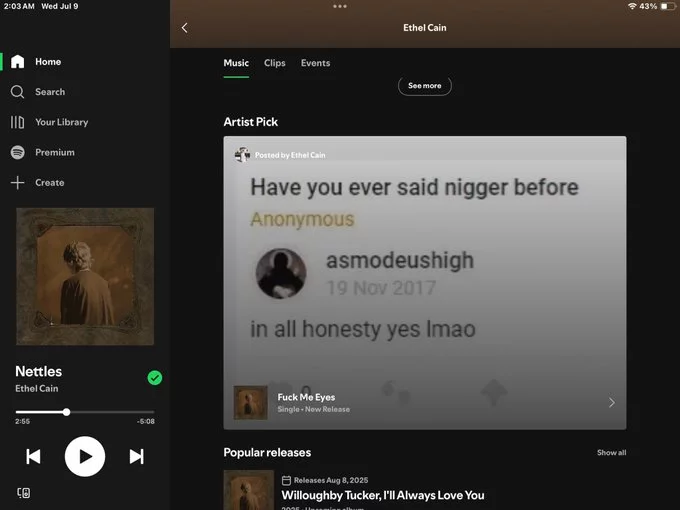Open the Nettles song title
Viewport: 680px width, 510px height.
coord(39,371)
